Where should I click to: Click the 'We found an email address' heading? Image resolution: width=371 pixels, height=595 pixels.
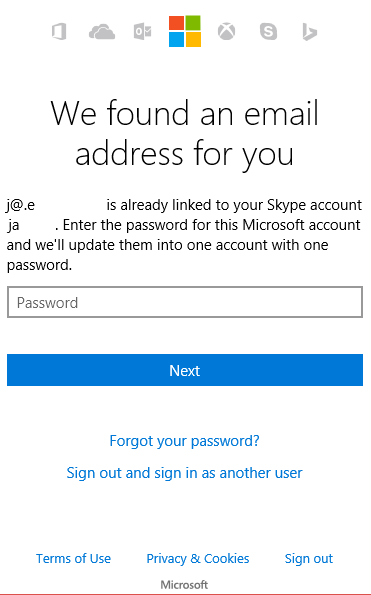pyautogui.click(x=185, y=133)
